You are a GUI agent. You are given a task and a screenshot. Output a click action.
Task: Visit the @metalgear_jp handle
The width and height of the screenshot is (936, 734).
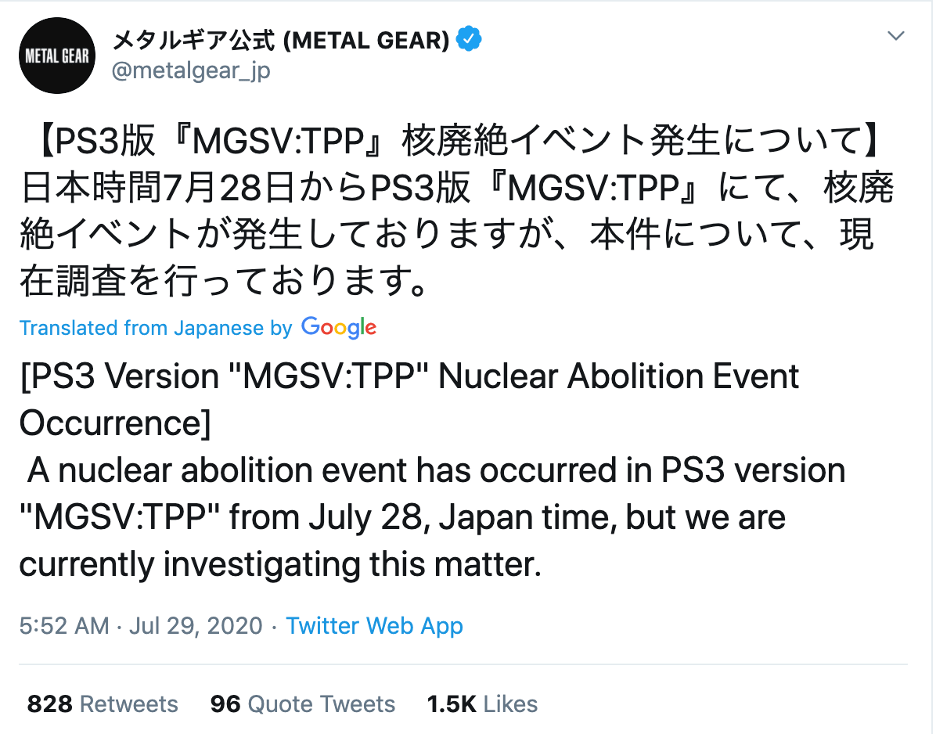tap(190, 71)
